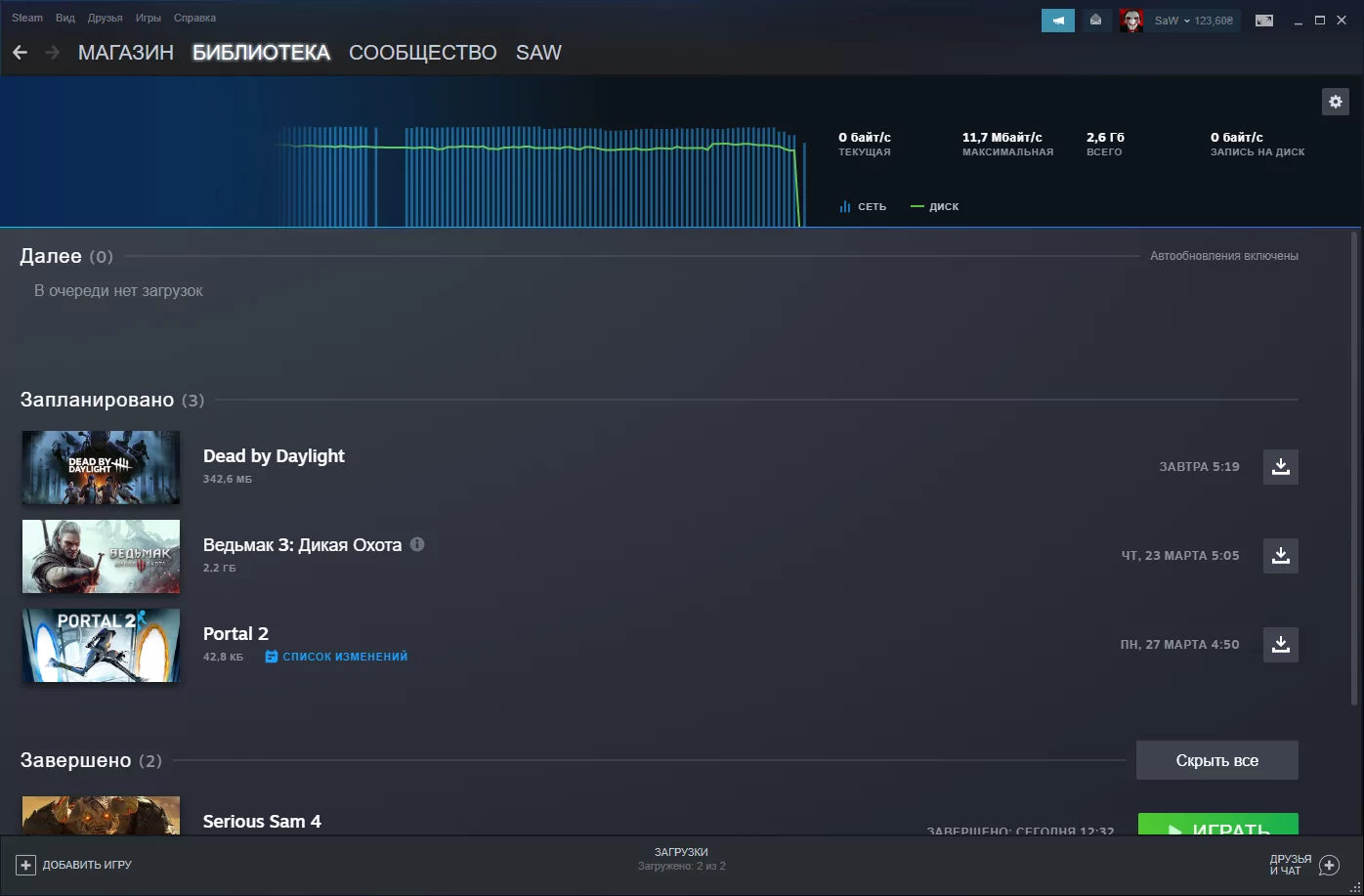This screenshot has width=1364, height=896.
Task: Click ЧТ, 23 МАРТА 5:05 schedule time
Action: pos(1180,556)
